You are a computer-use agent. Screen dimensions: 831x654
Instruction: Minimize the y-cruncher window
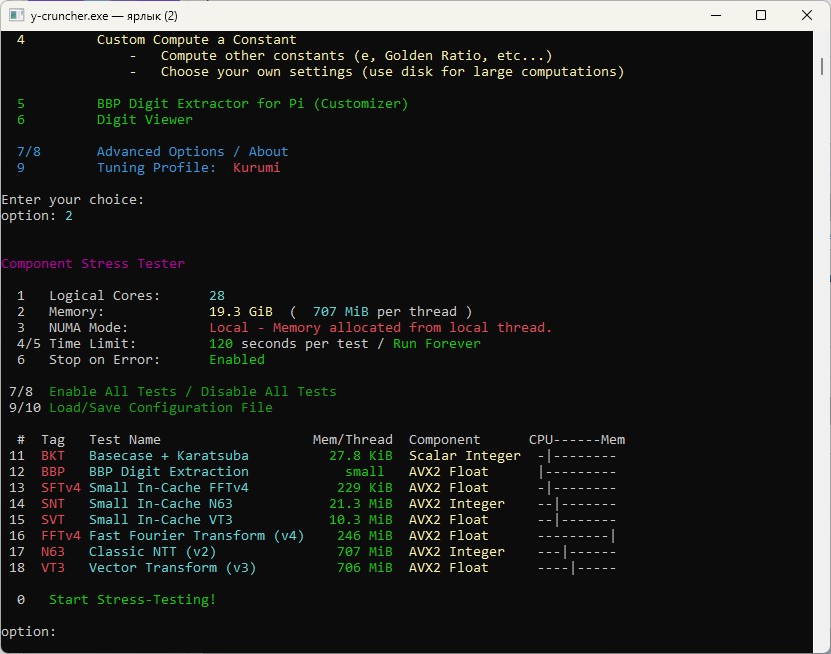point(716,15)
